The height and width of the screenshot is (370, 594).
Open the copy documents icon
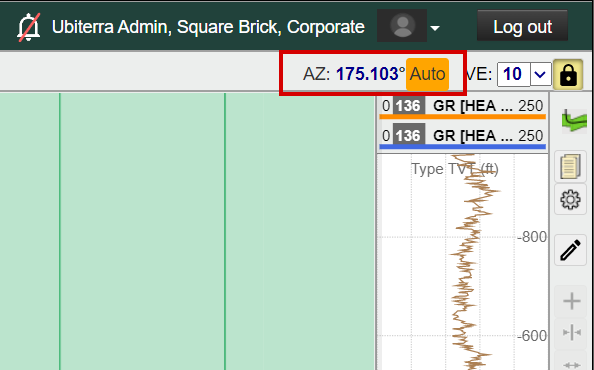tap(571, 166)
